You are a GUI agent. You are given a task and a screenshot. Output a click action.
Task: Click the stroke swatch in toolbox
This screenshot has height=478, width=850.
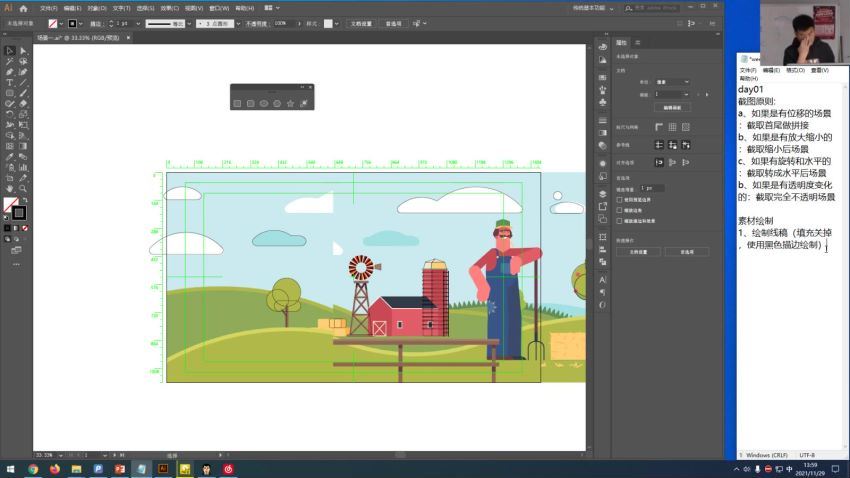pos(19,212)
